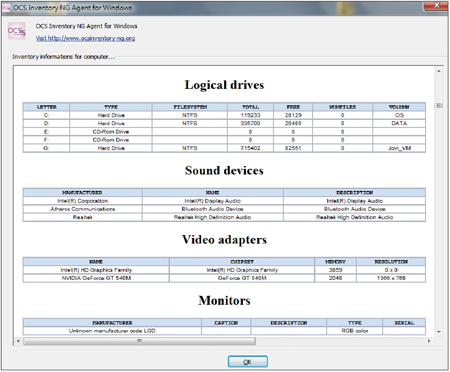Click the SERIAL column header in Monitors
Image resolution: width=450 pixels, height=372 pixels.
tap(404, 323)
